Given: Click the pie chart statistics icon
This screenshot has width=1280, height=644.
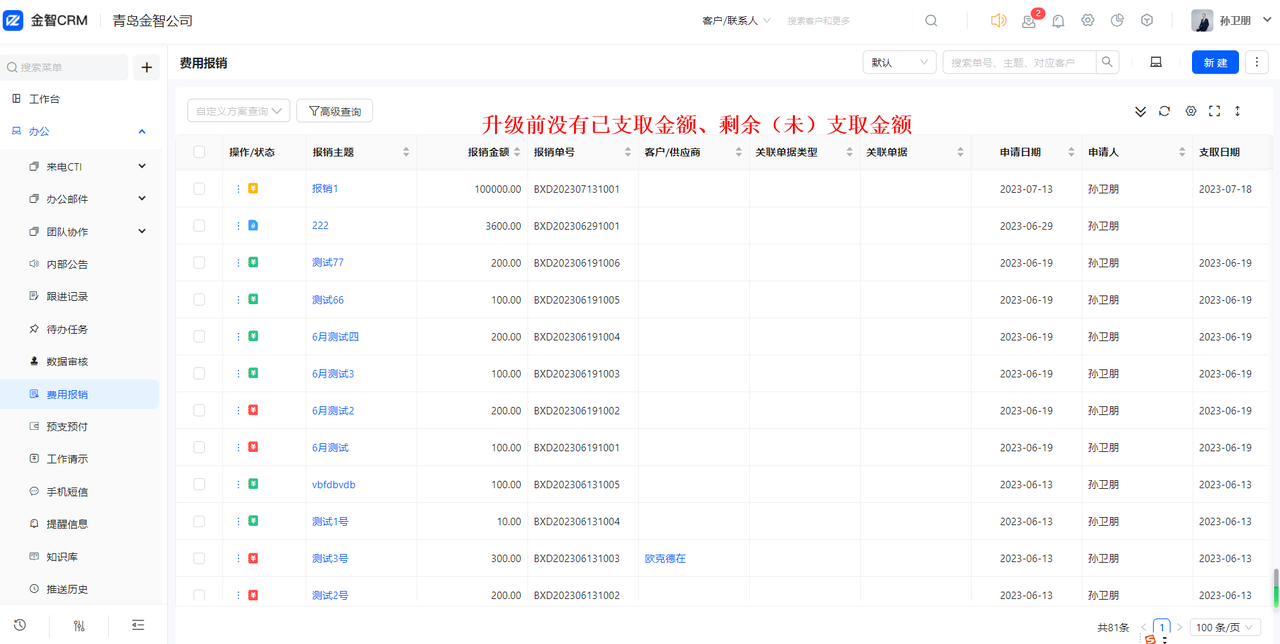Looking at the screenshot, I should coord(1118,21).
